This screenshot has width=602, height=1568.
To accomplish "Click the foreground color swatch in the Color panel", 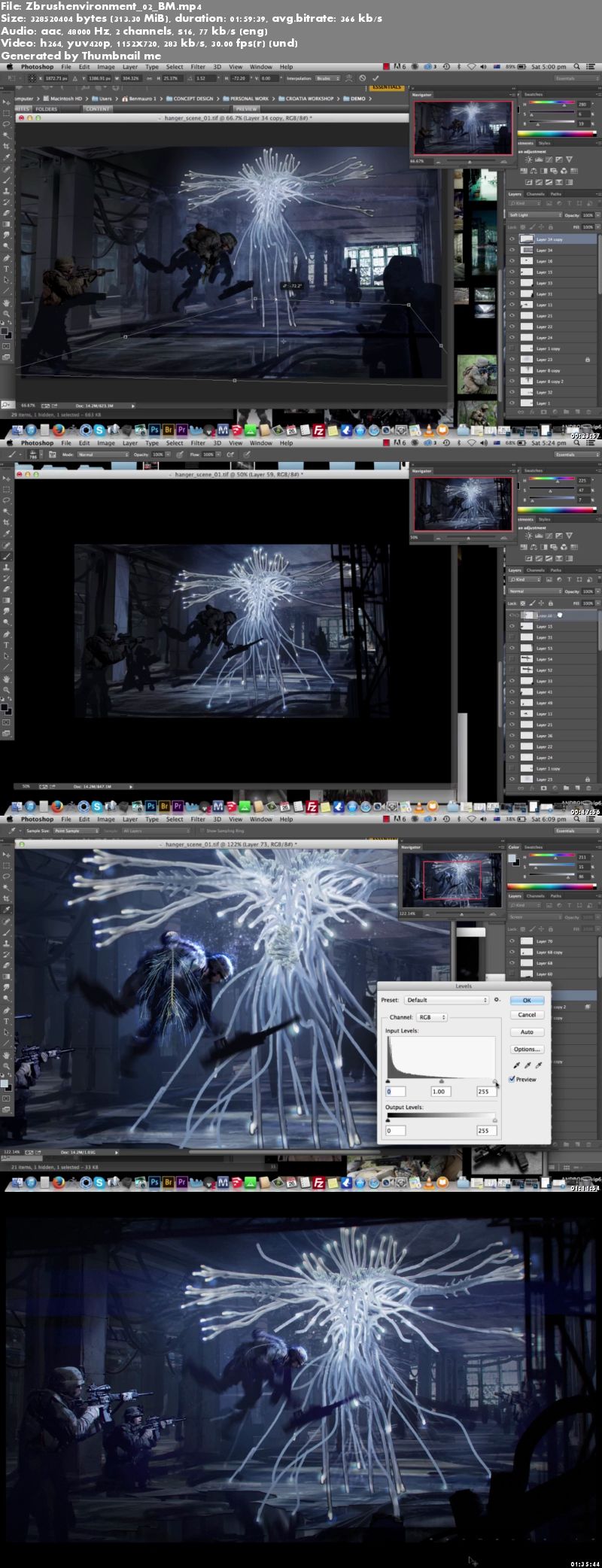I will [512, 857].
